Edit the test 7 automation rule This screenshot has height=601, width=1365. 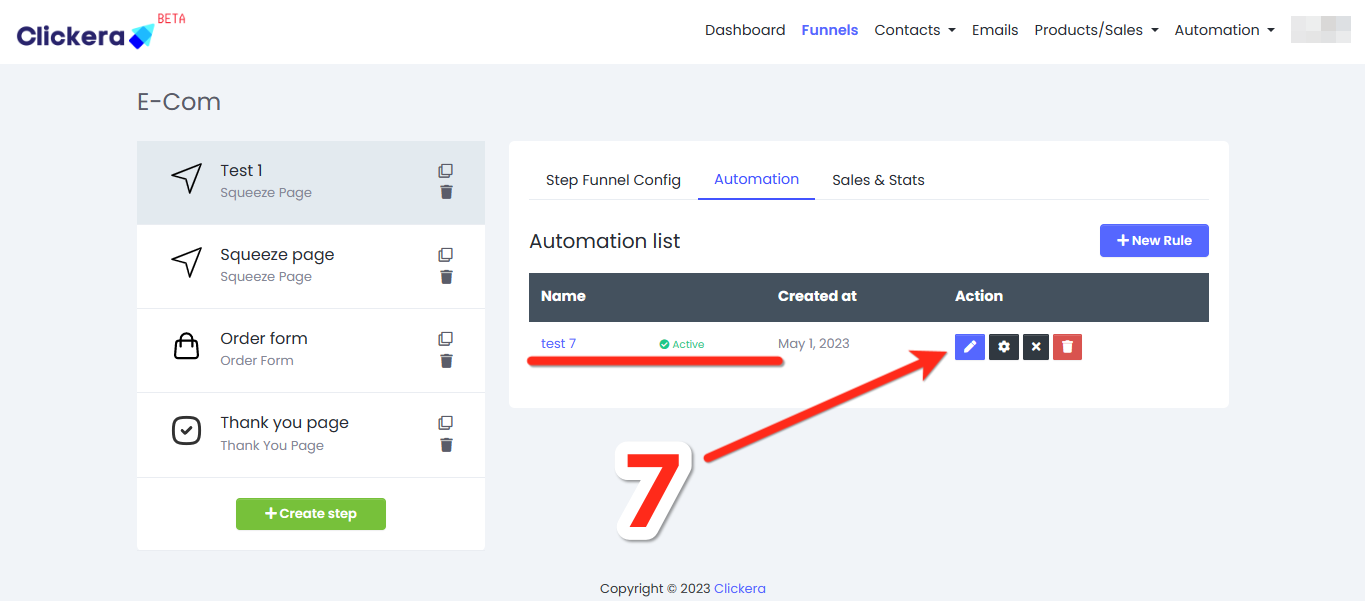point(970,347)
